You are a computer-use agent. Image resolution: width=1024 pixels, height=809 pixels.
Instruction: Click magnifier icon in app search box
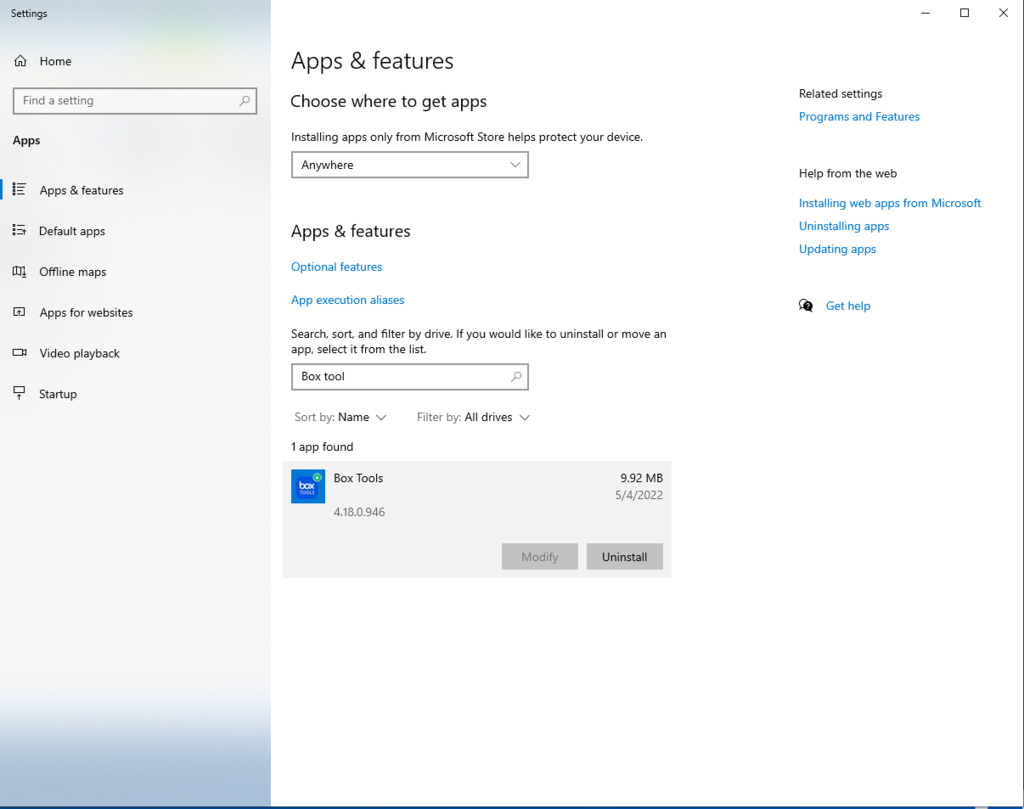coord(516,377)
